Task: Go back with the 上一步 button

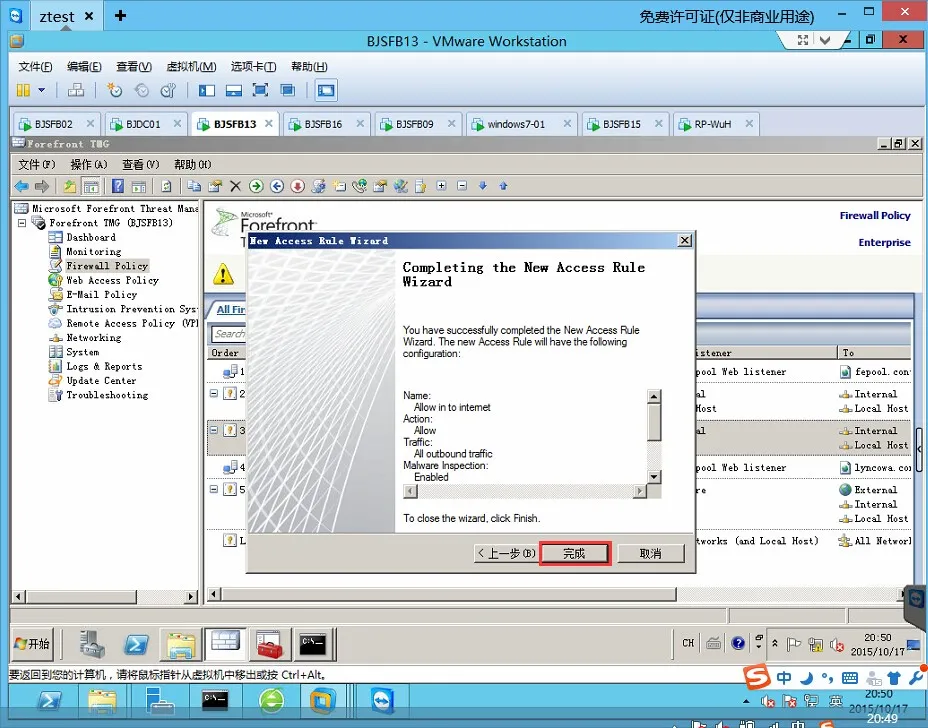Action: [x=506, y=553]
